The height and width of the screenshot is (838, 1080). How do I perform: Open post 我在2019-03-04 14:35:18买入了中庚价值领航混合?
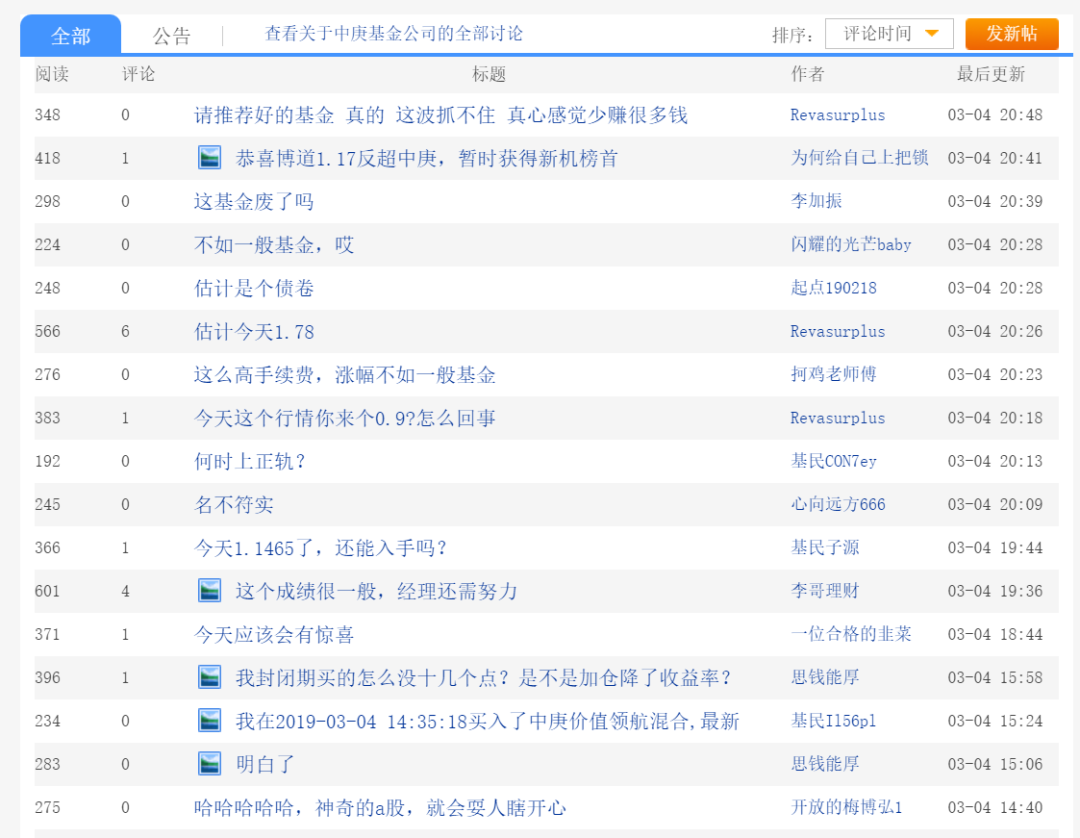[x=488, y=722]
